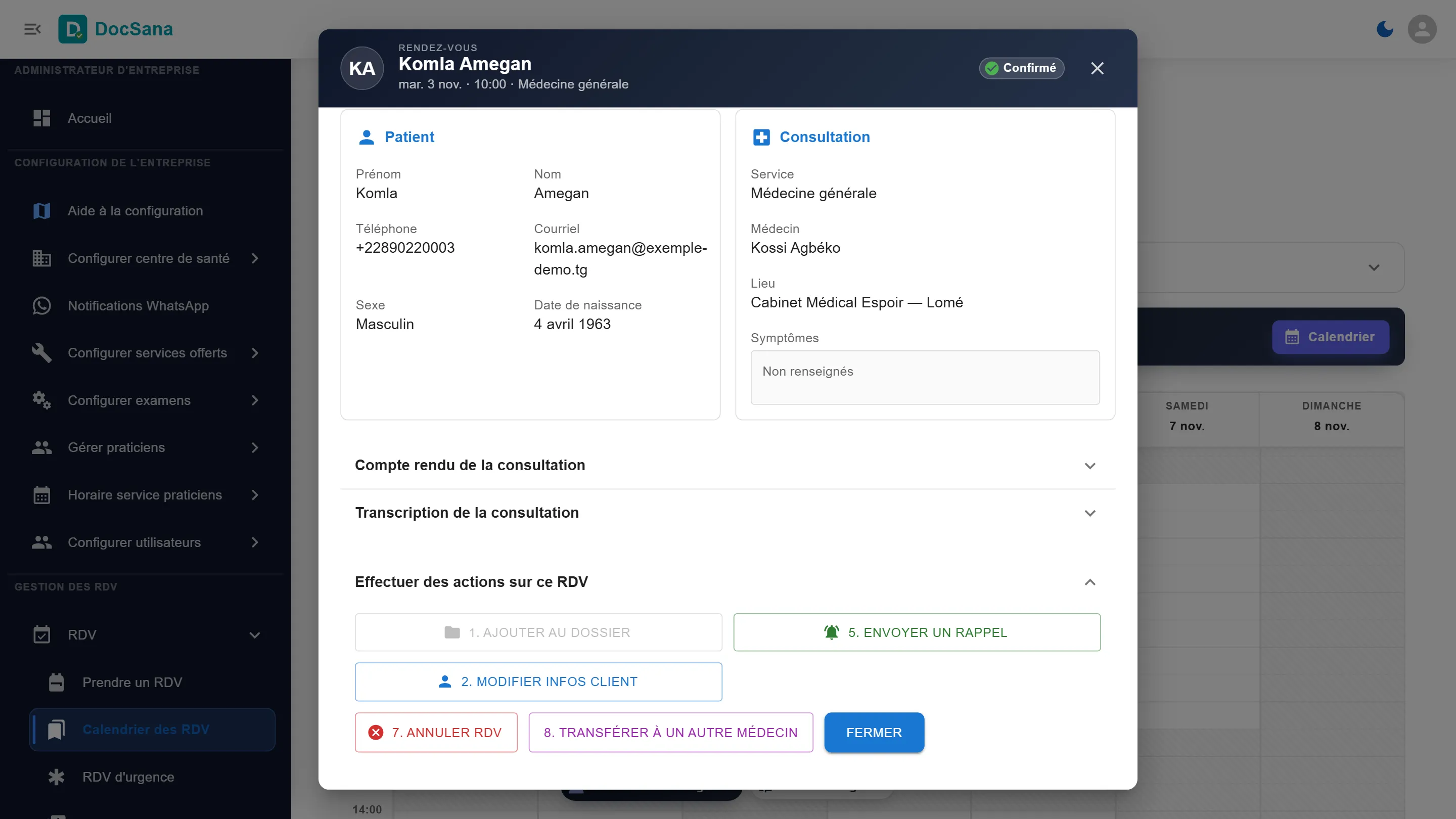Click 7. Annuler RDV button
This screenshot has height=819, width=1456.
[436, 733]
